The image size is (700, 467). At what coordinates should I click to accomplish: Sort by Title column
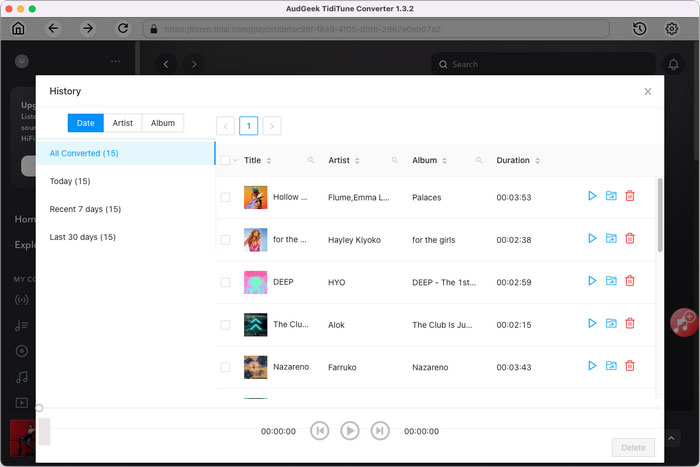[x=269, y=161]
